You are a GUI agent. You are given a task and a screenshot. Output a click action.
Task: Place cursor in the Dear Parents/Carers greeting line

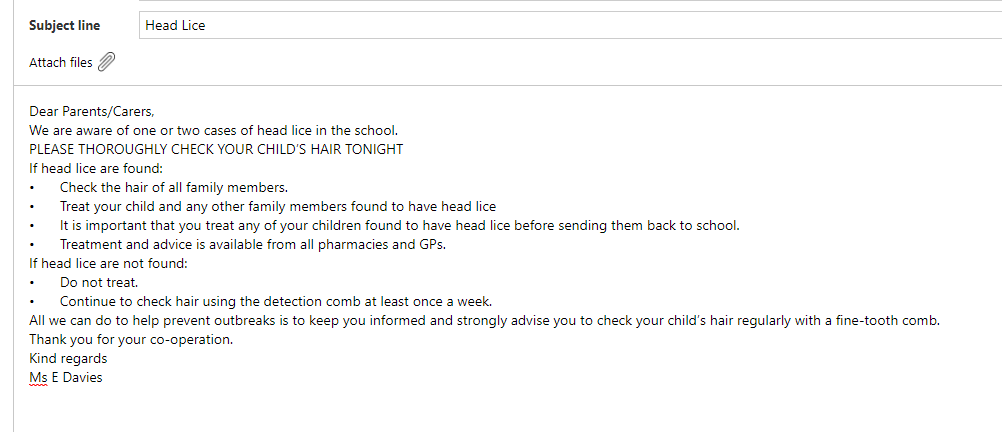(92, 111)
